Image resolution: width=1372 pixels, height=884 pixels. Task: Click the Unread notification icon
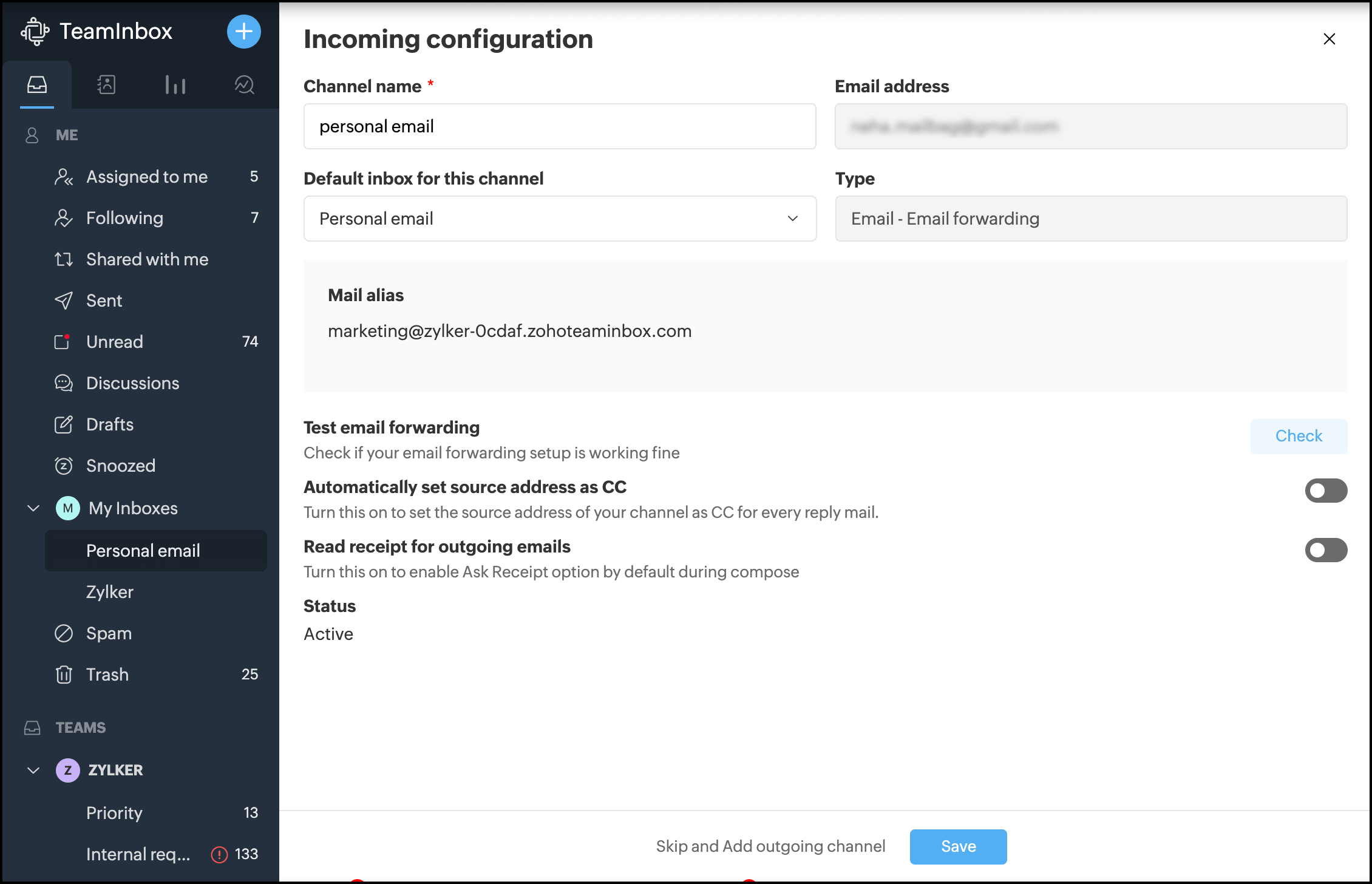coord(63,342)
